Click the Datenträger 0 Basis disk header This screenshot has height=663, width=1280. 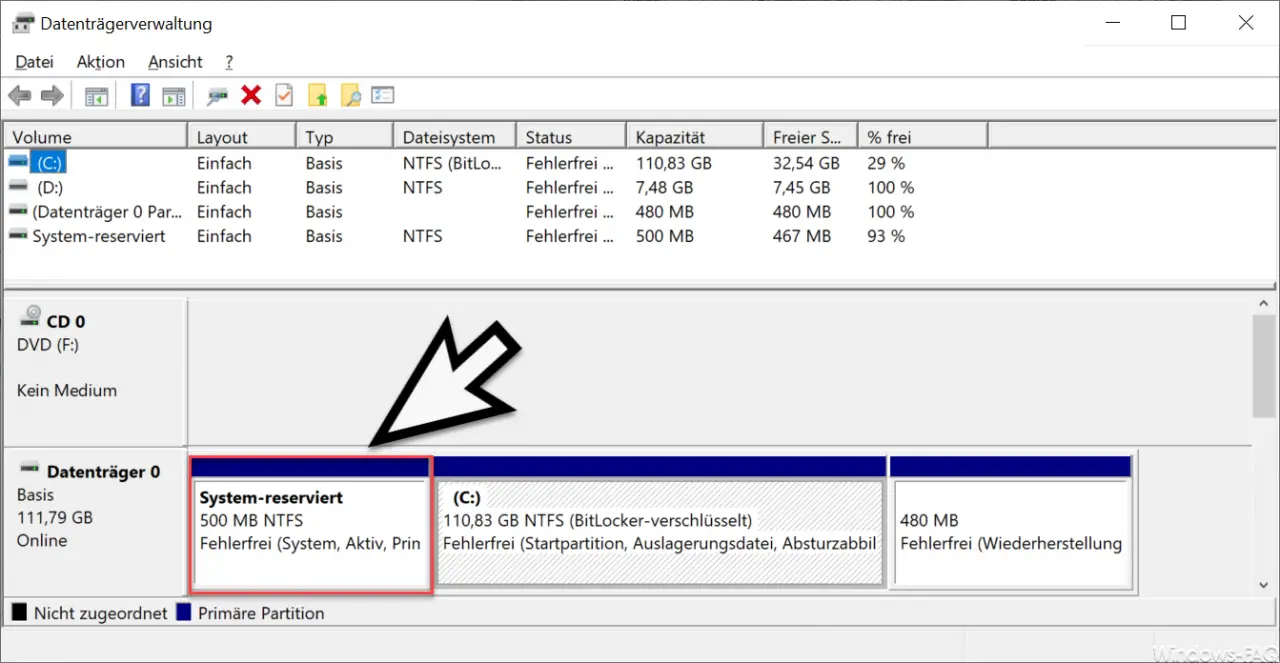point(95,521)
